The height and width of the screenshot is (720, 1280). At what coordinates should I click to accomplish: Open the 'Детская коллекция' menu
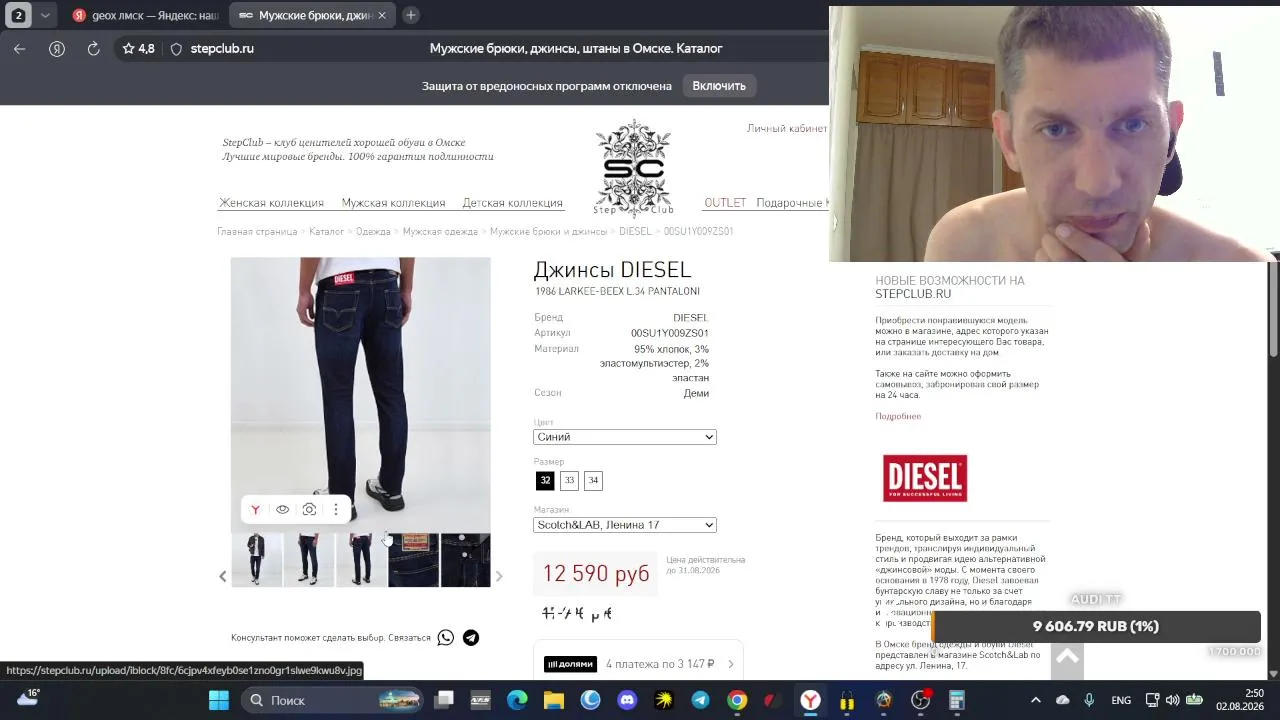coord(512,203)
